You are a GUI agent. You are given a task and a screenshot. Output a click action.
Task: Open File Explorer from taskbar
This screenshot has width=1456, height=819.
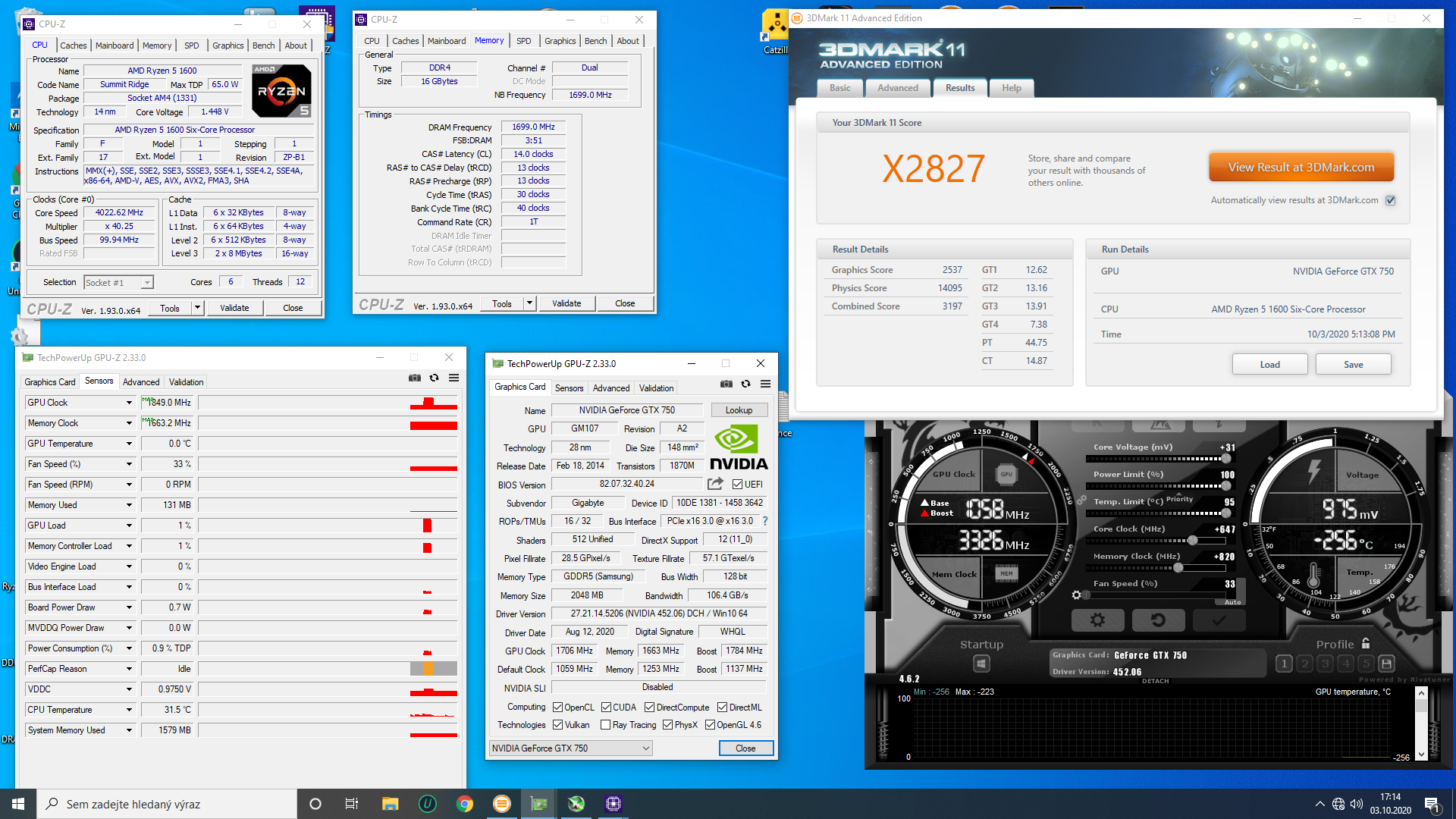pyautogui.click(x=390, y=804)
